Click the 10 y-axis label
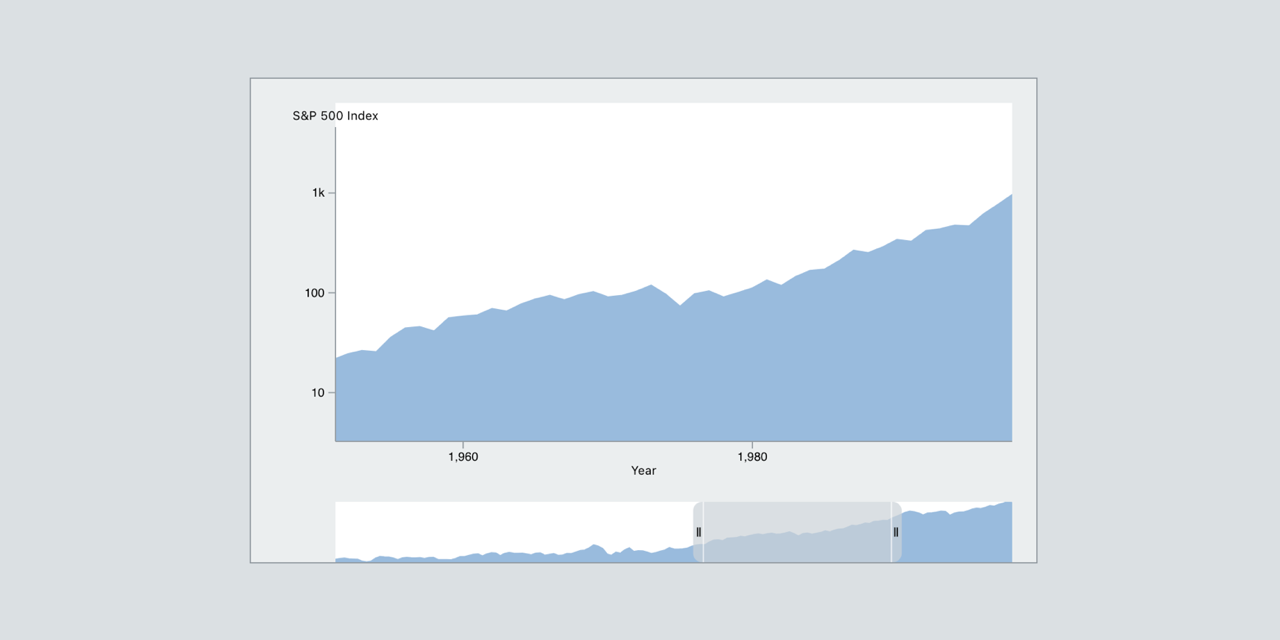The height and width of the screenshot is (640, 1280). pos(318,392)
